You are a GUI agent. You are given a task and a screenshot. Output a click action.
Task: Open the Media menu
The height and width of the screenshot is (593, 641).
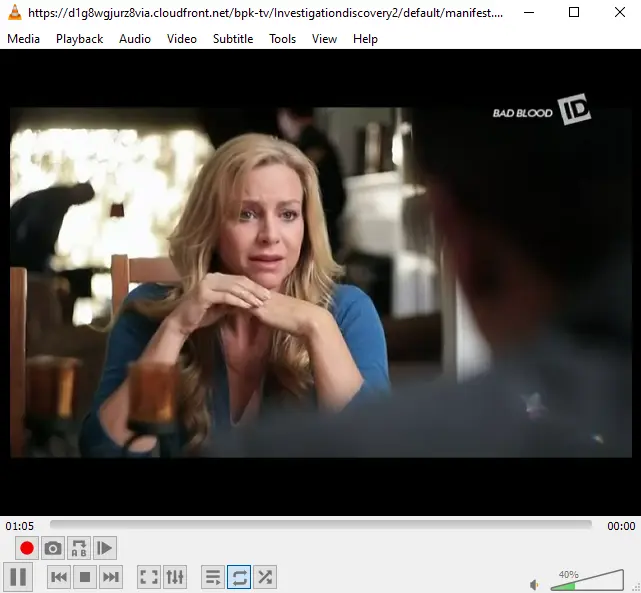click(x=24, y=39)
